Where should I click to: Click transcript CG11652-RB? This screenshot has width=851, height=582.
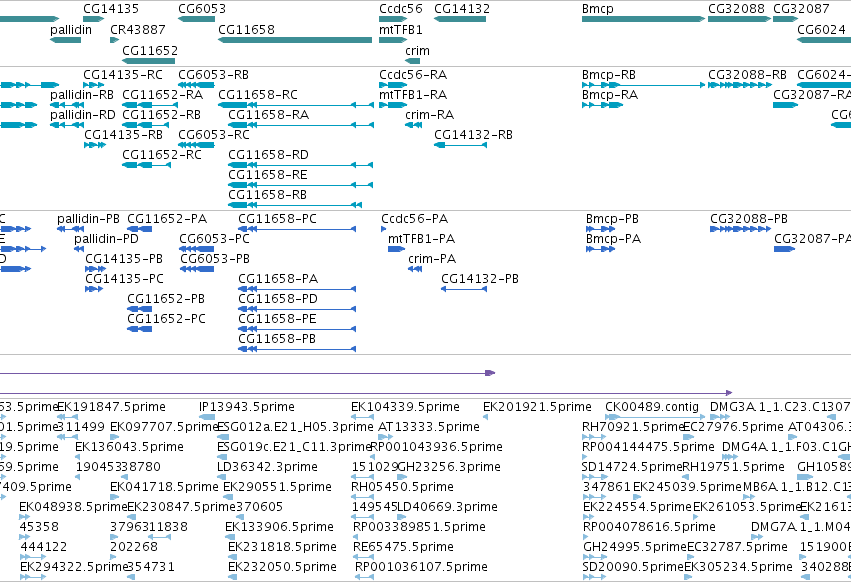pos(147,125)
